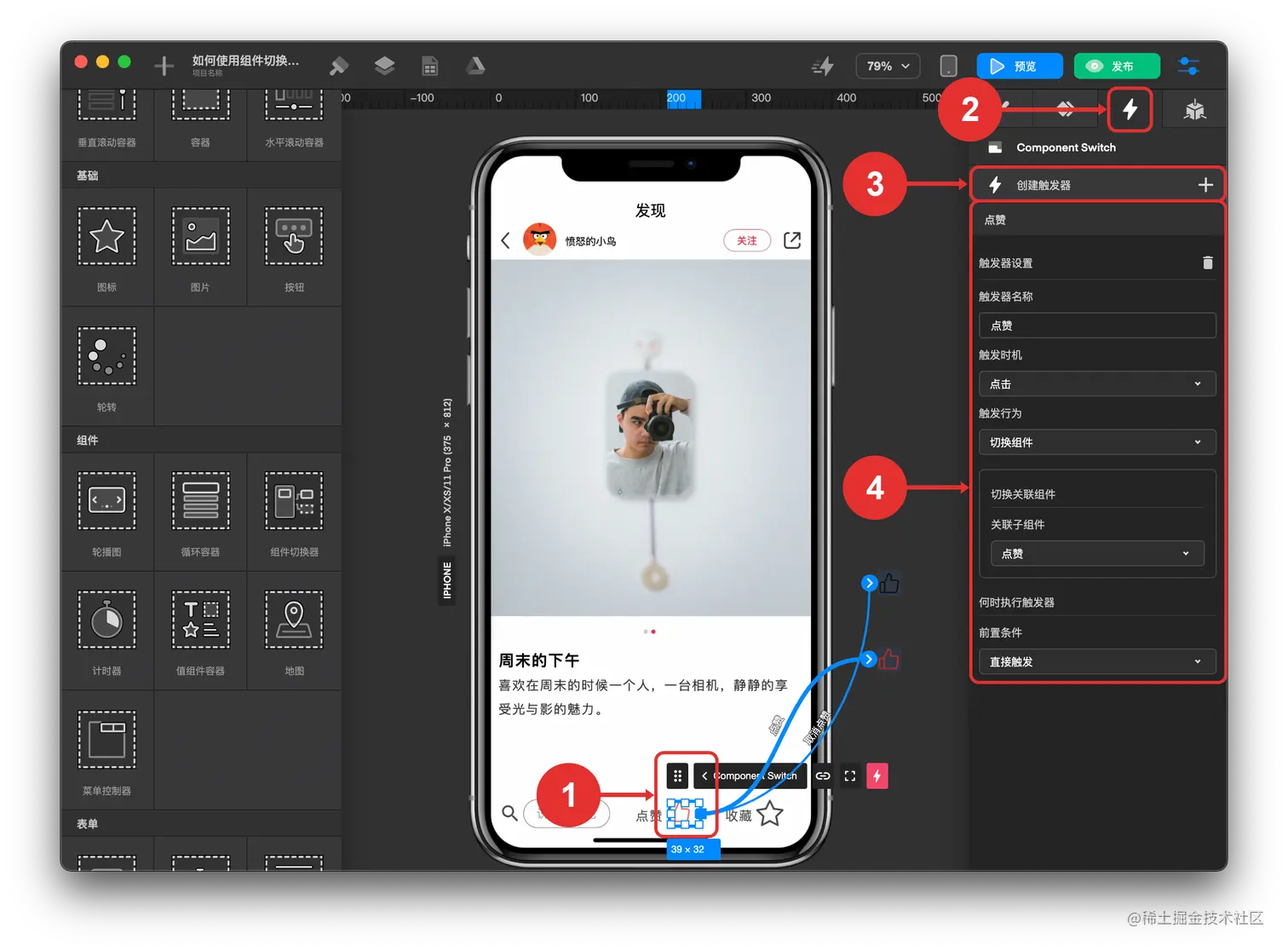Image resolution: width=1288 pixels, height=951 pixels.
Task: Switch to the cube component tab
Action: pos(1195,109)
